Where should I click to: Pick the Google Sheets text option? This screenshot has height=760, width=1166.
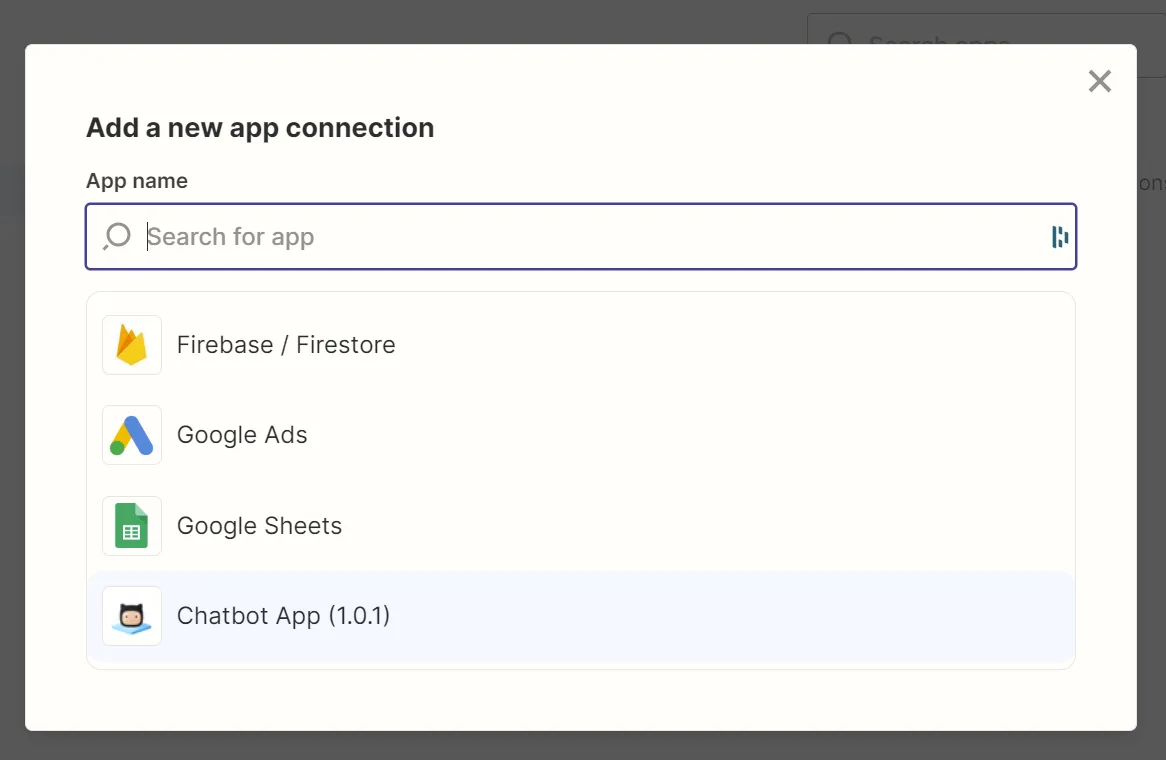tap(260, 526)
